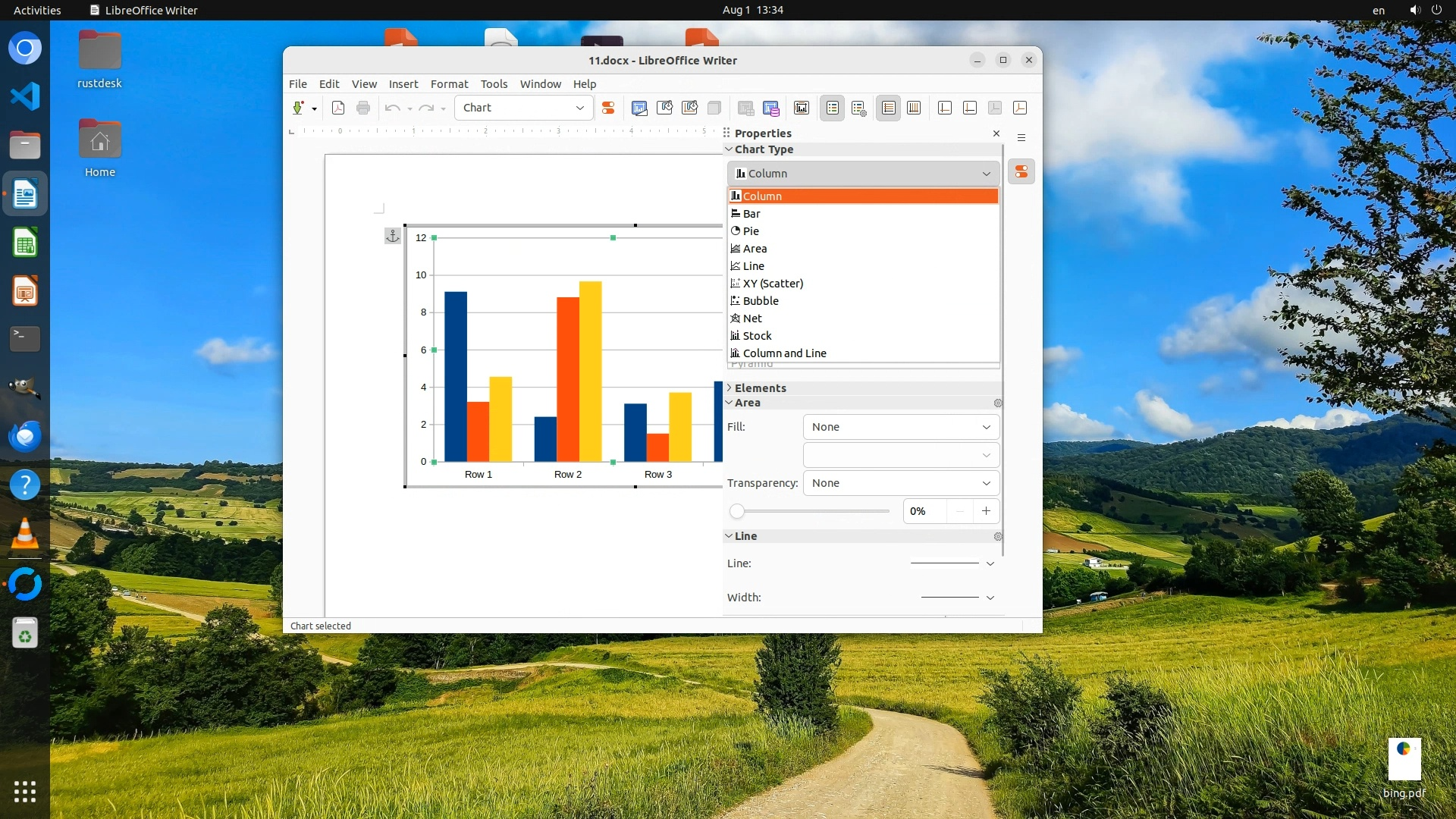Click the All Axes toolbar icon
1456x819 pixels.
click(x=1020, y=108)
